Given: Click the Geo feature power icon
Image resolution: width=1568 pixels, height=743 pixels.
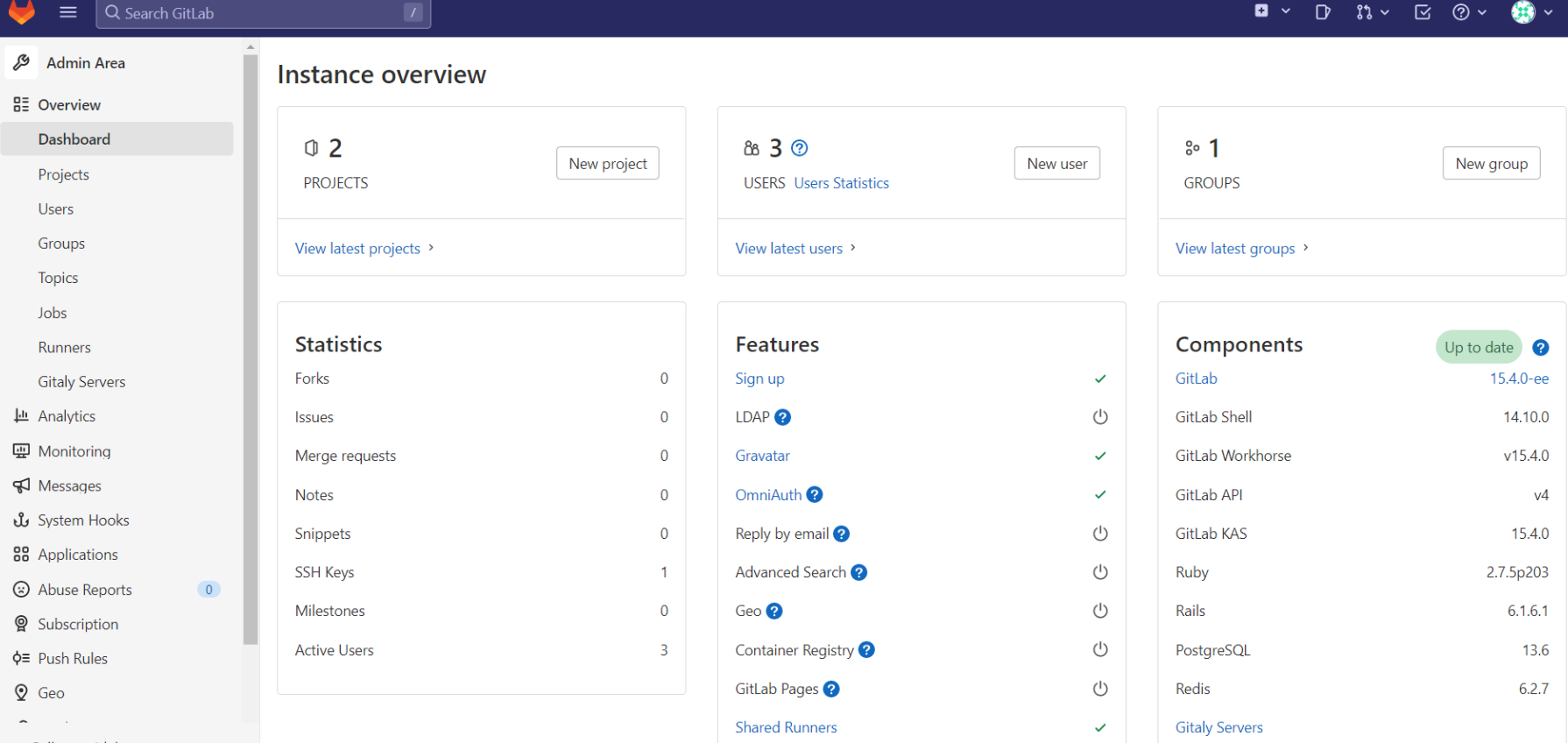Looking at the screenshot, I should pyautogui.click(x=1100, y=611).
